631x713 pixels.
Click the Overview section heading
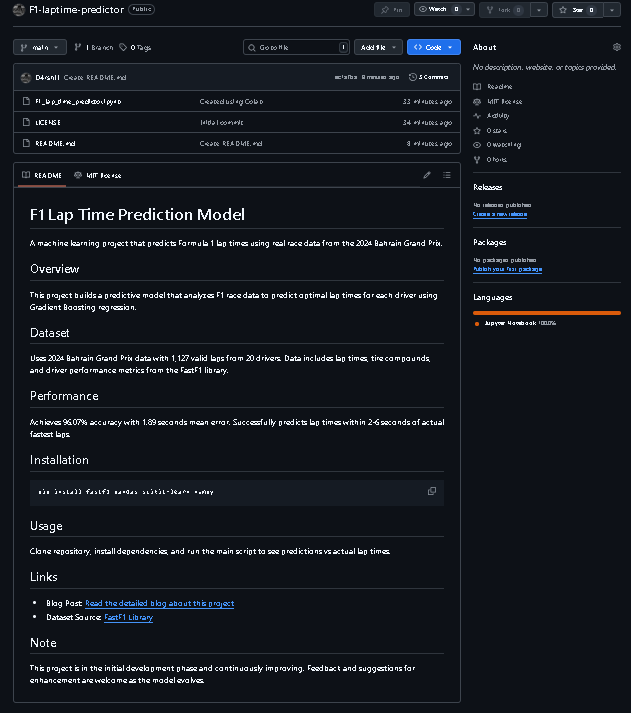coord(55,269)
